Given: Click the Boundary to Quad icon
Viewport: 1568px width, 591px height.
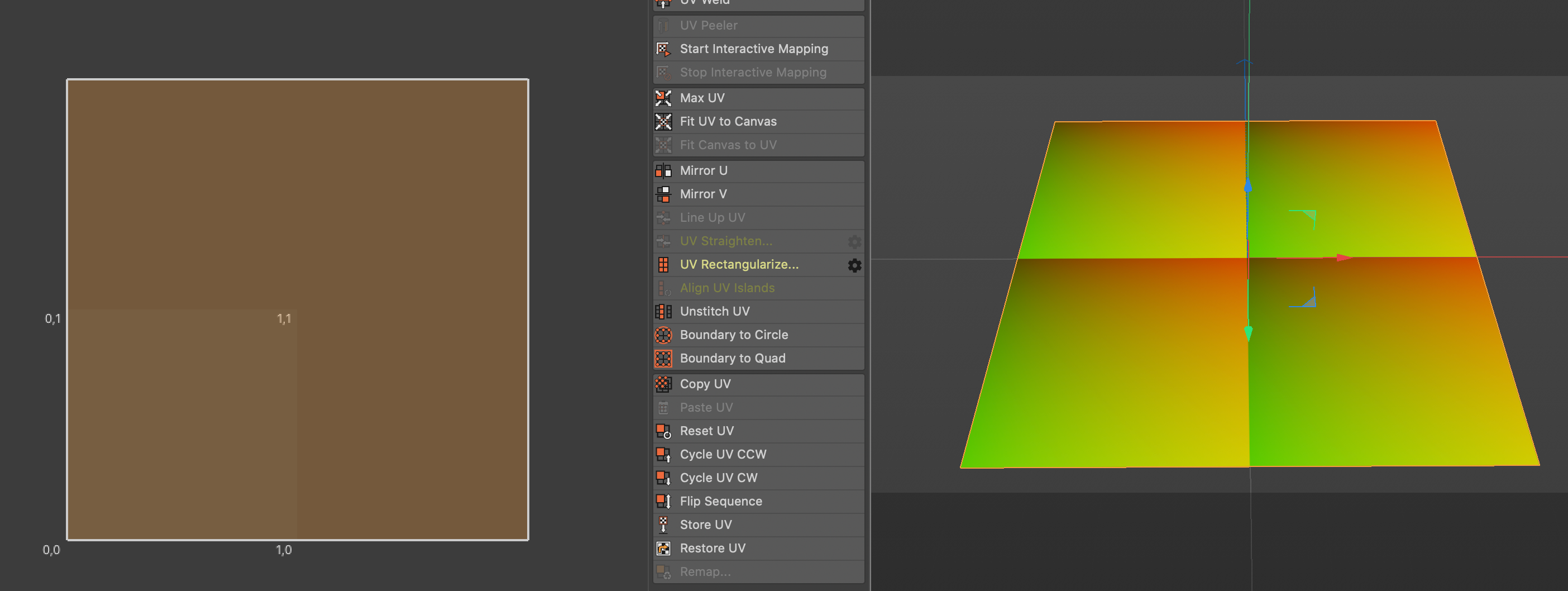Looking at the screenshot, I should click(663, 359).
